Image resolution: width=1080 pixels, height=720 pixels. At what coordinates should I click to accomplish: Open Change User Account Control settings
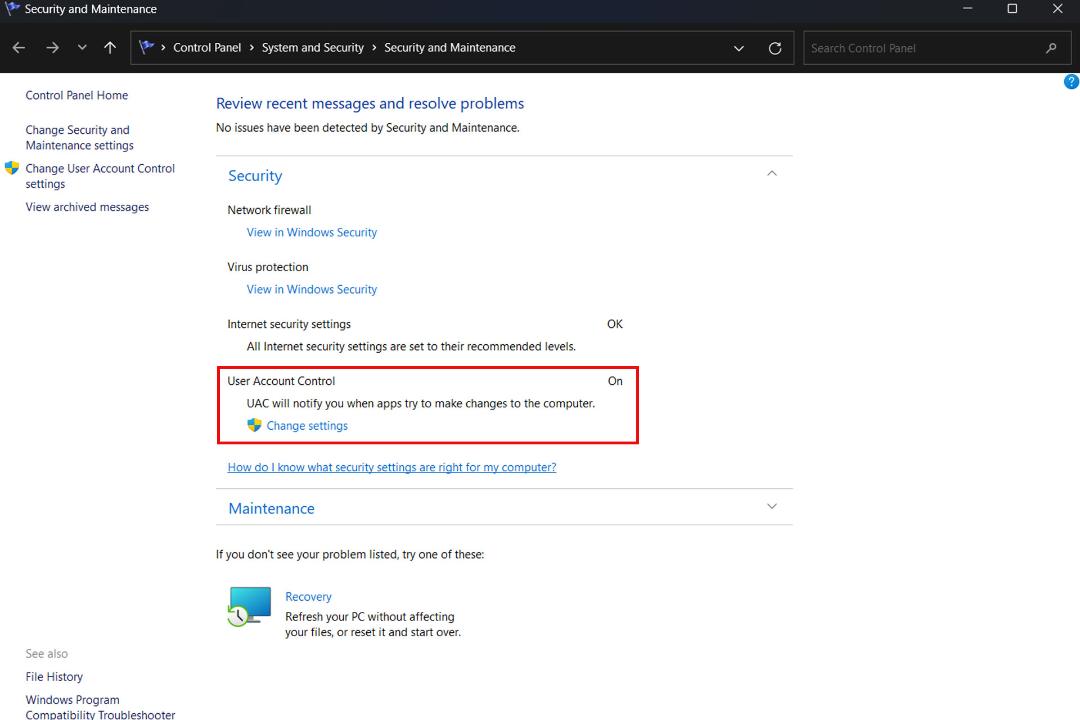coord(100,176)
